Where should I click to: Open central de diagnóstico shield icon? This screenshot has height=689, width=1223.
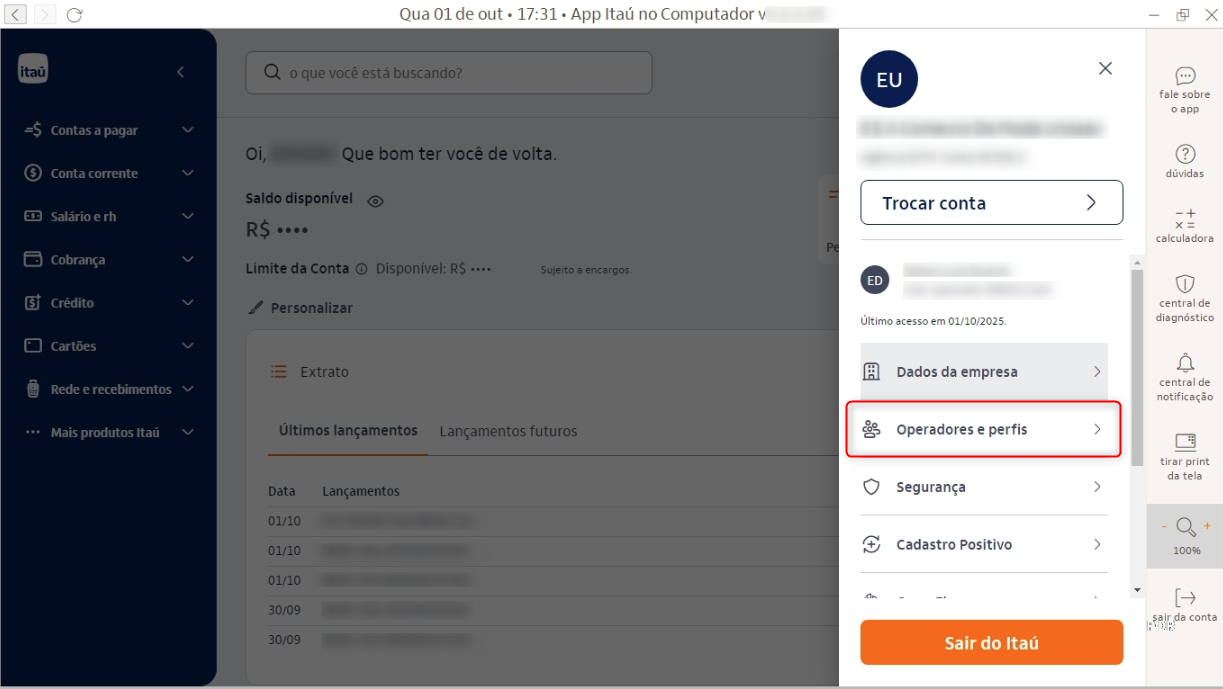(x=1185, y=285)
